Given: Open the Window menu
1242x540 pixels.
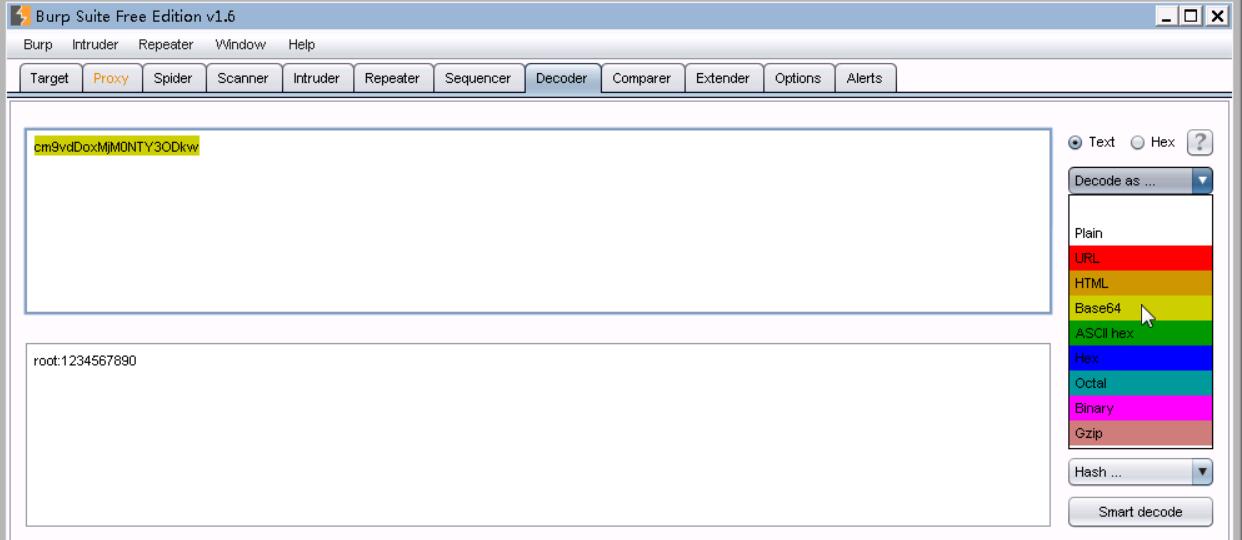Looking at the screenshot, I should [x=240, y=45].
